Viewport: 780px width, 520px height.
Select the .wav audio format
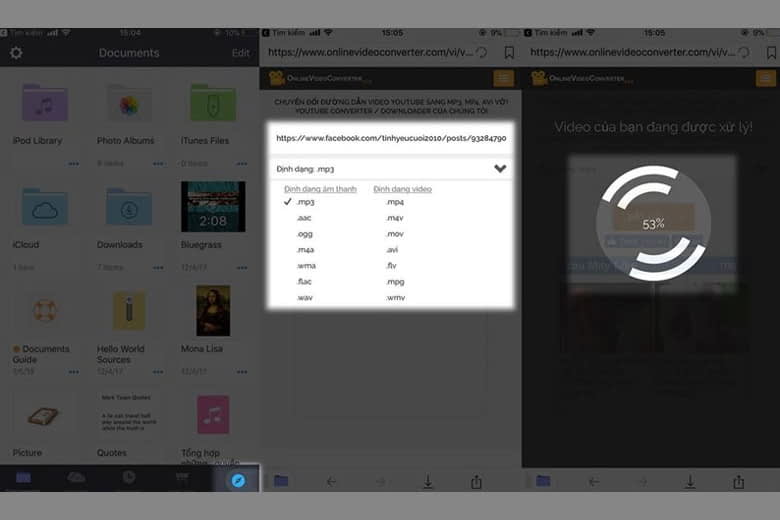(x=304, y=298)
